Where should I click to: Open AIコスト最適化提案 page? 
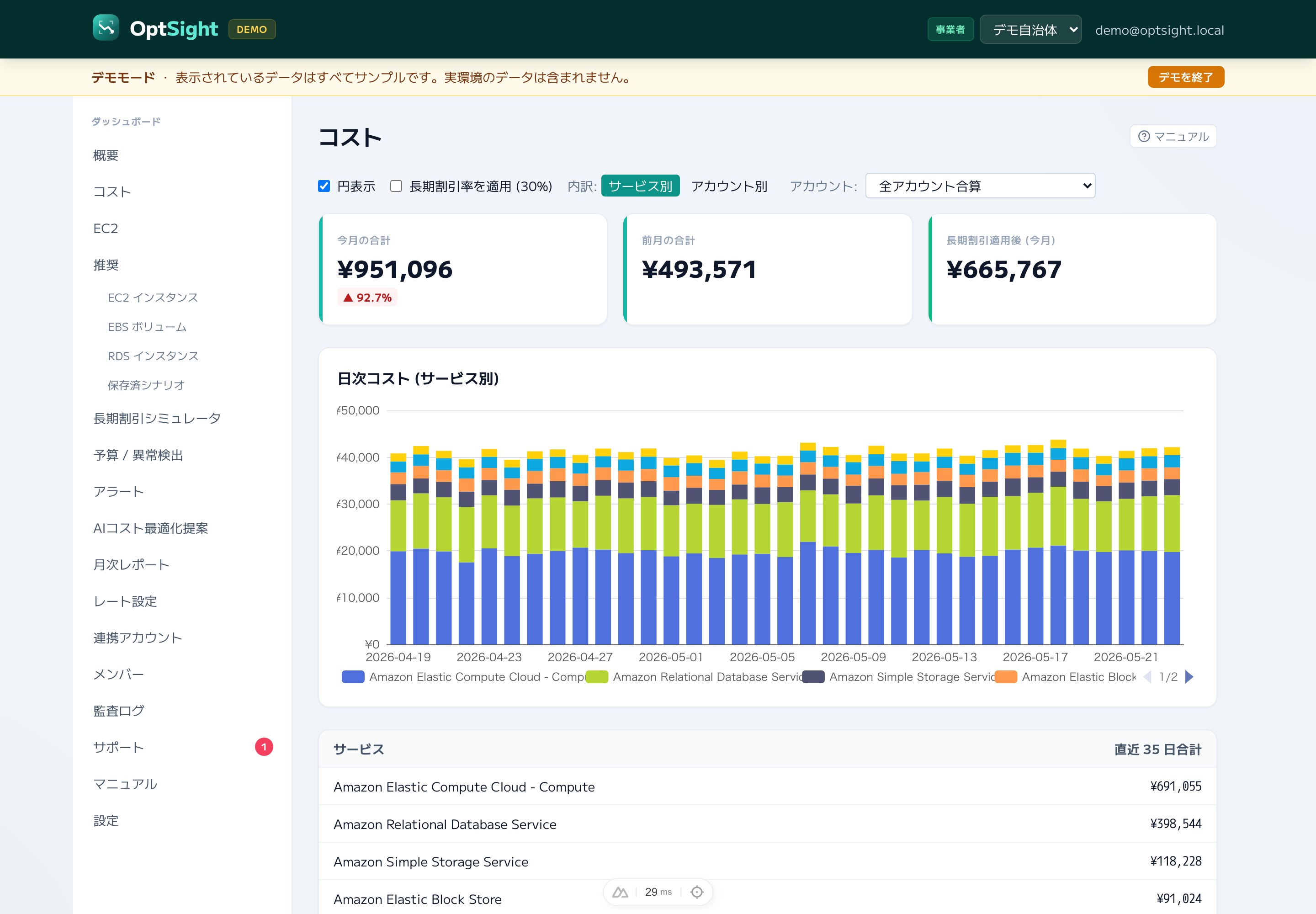click(151, 528)
